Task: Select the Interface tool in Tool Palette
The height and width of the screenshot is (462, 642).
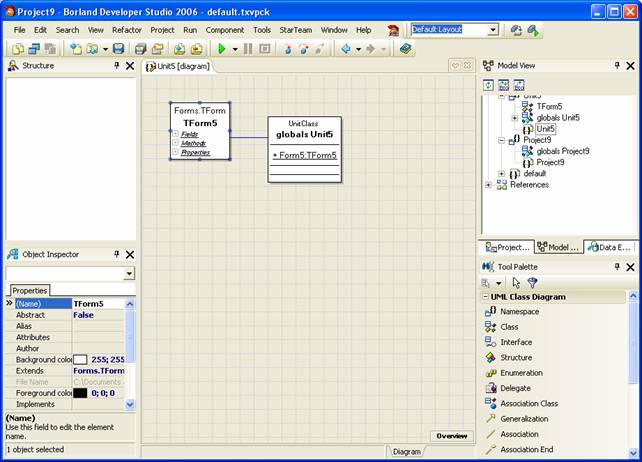Action: (x=516, y=342)
